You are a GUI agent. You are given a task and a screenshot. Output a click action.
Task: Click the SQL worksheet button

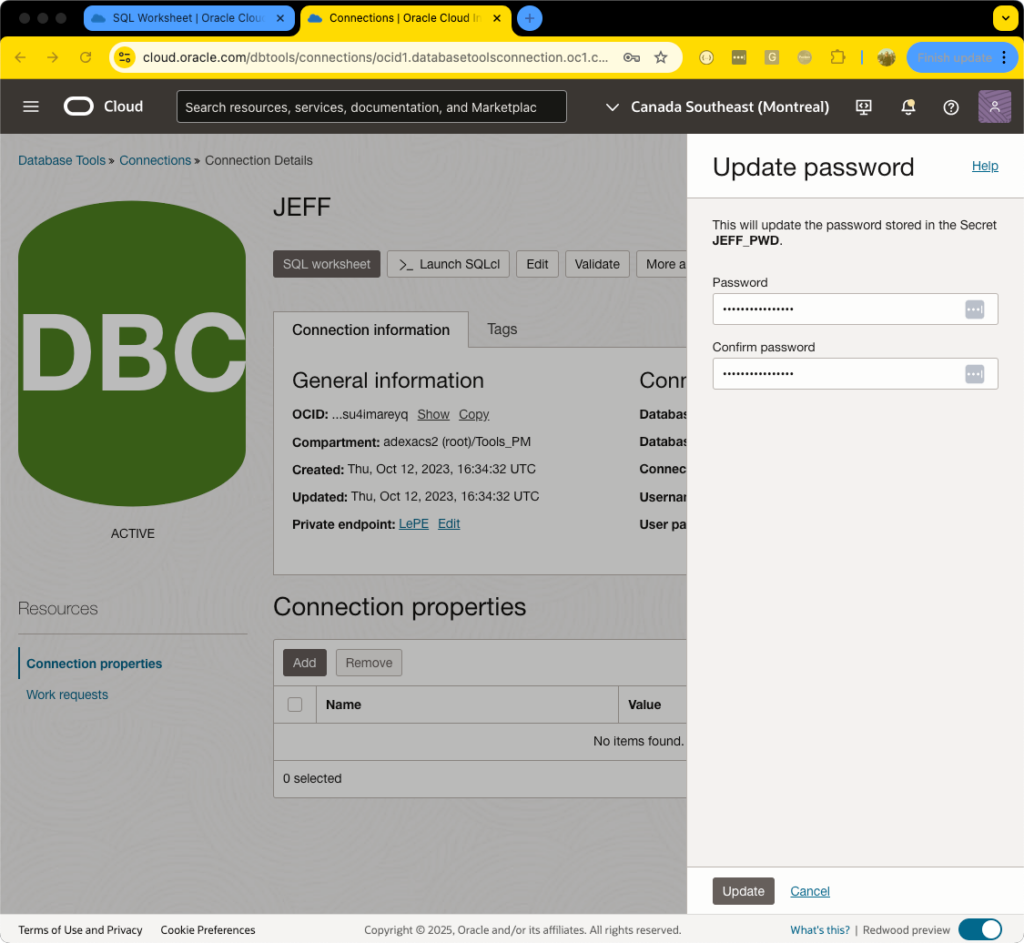[327, 264]
